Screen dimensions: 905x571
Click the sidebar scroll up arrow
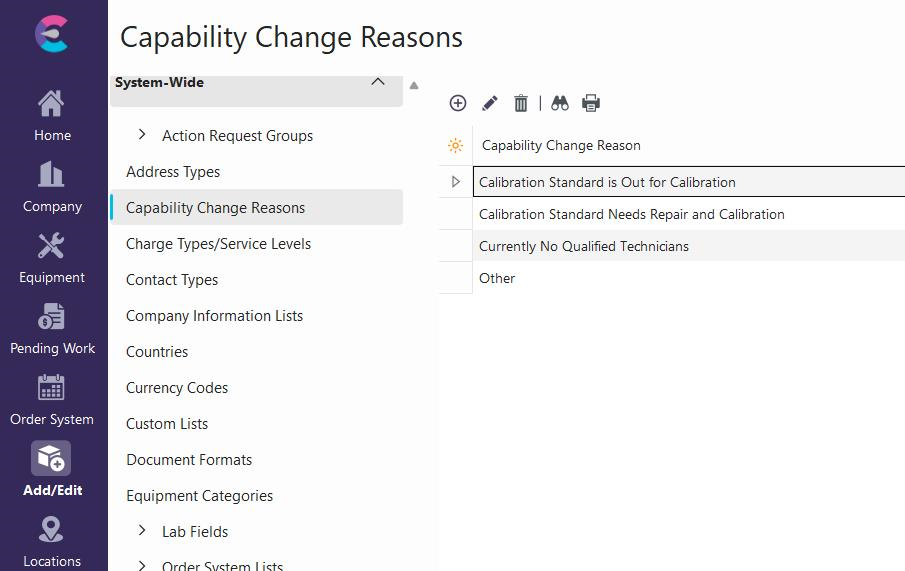pyautogui.click(x=414, y=86)
